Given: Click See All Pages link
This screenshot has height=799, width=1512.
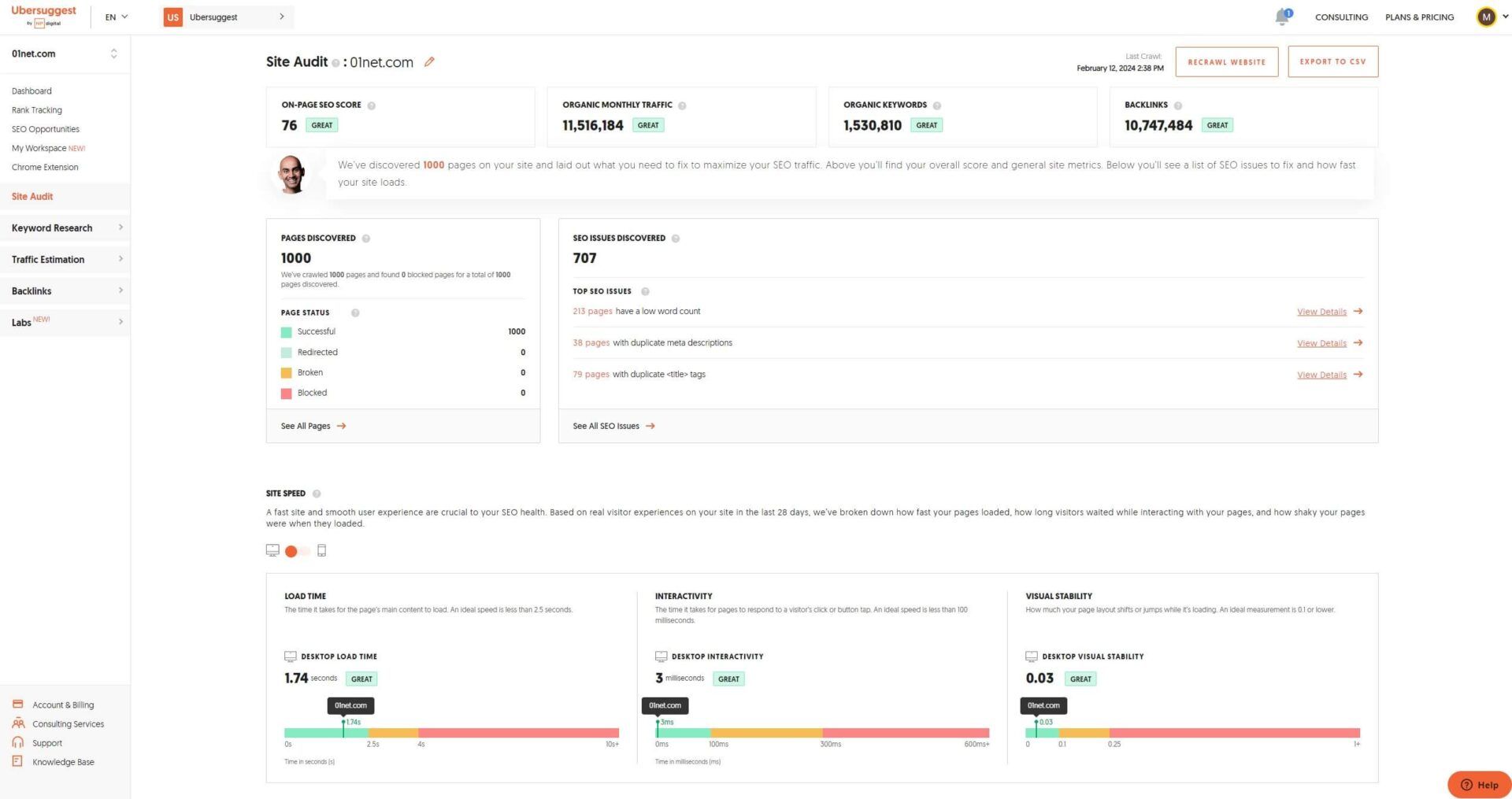Looking at the screenshot, I should (x=313, y=426).
